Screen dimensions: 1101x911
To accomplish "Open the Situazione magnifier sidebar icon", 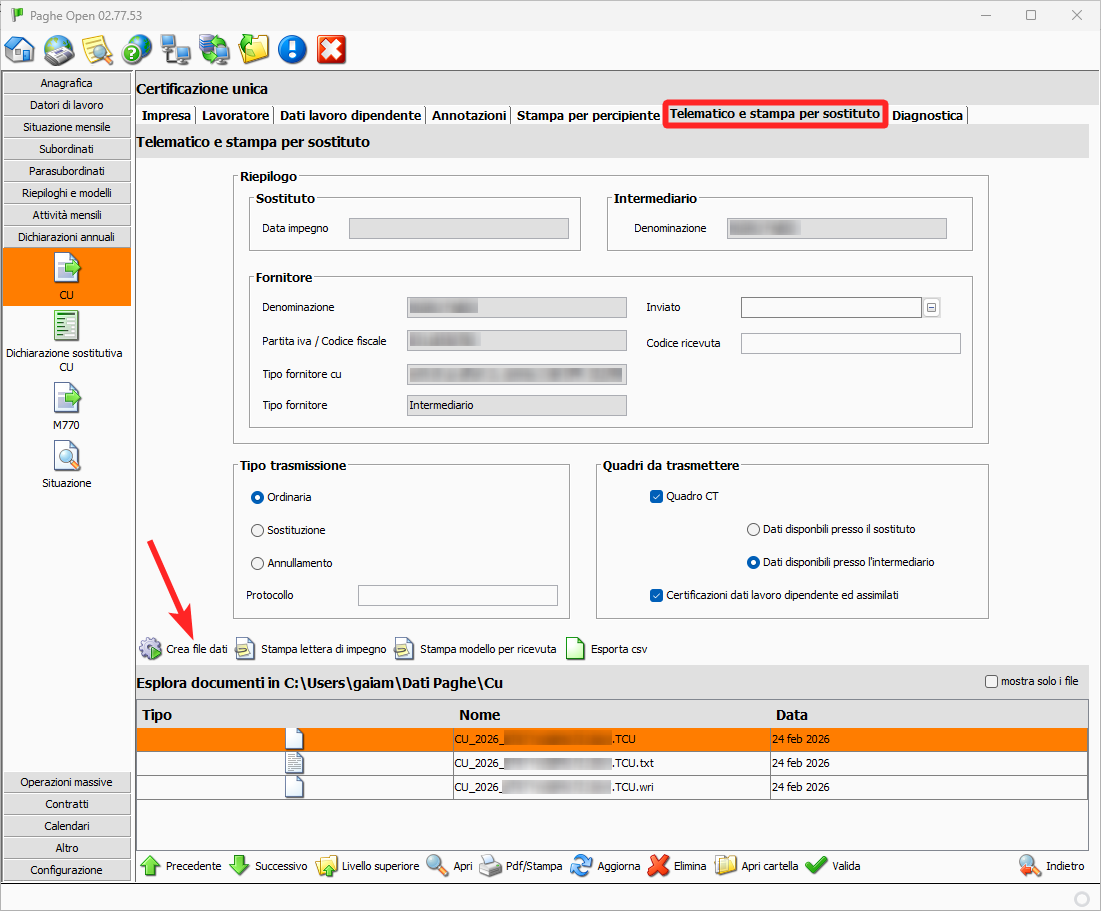I will tap(66, 458).
